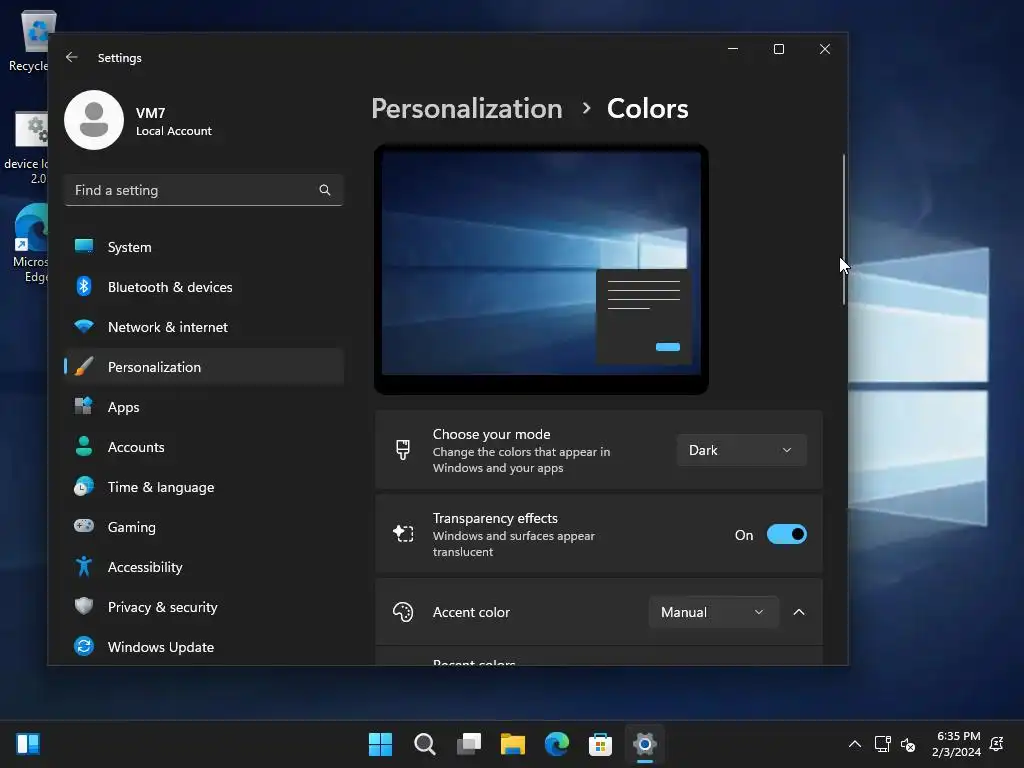
Task: Click the Gaming controller icon
Action: [x=84, y=526]
